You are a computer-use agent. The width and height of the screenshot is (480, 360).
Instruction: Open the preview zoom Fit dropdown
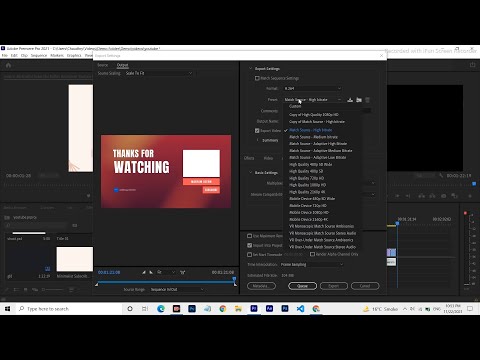(x=166, y=272)
